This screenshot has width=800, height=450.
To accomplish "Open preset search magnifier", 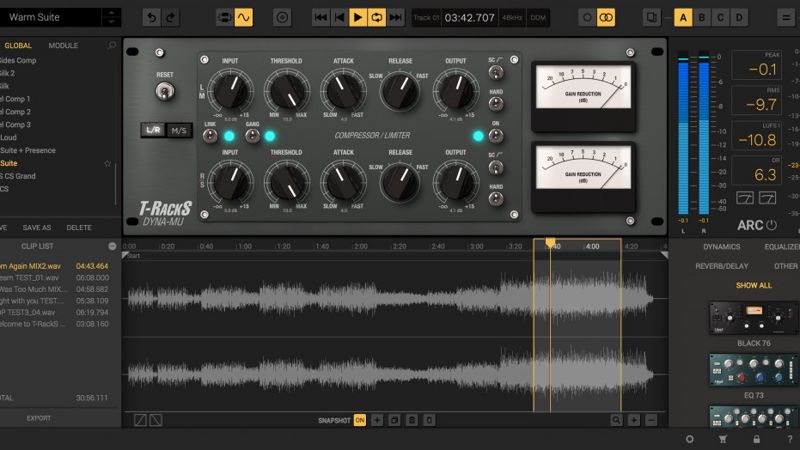I will coord(112,45).
